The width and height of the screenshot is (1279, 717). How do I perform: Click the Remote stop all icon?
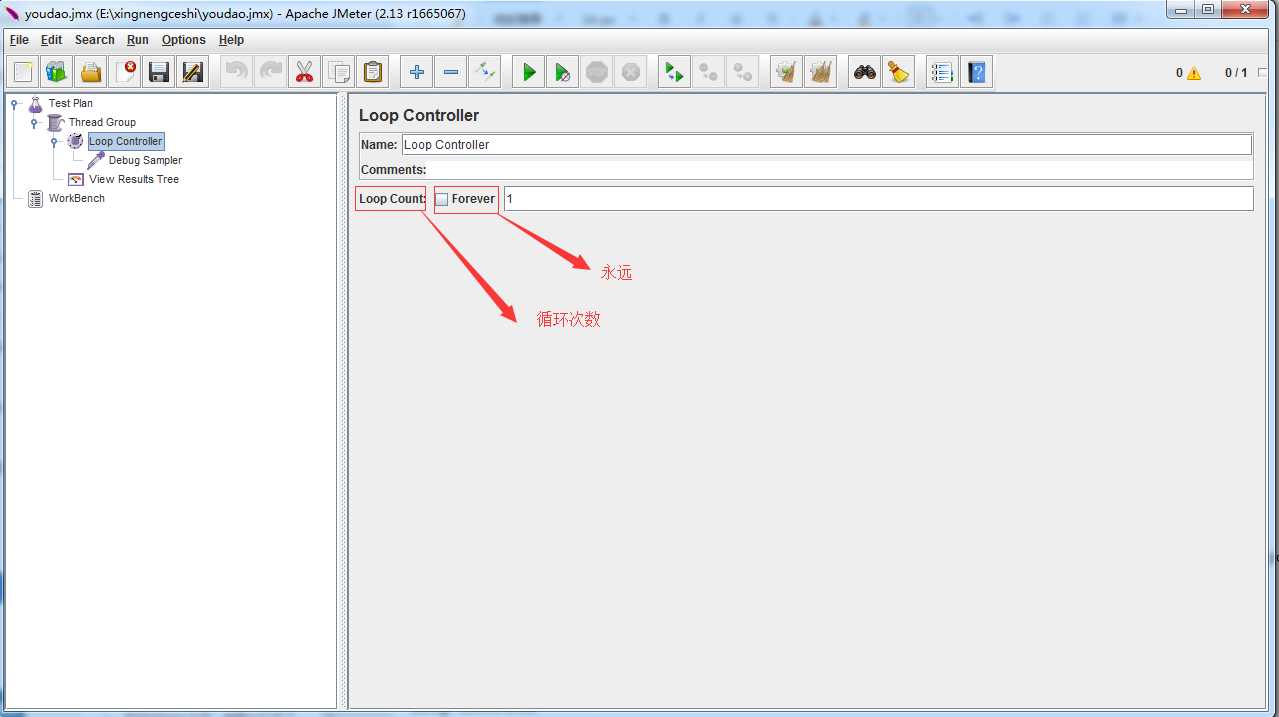(709, 72)
